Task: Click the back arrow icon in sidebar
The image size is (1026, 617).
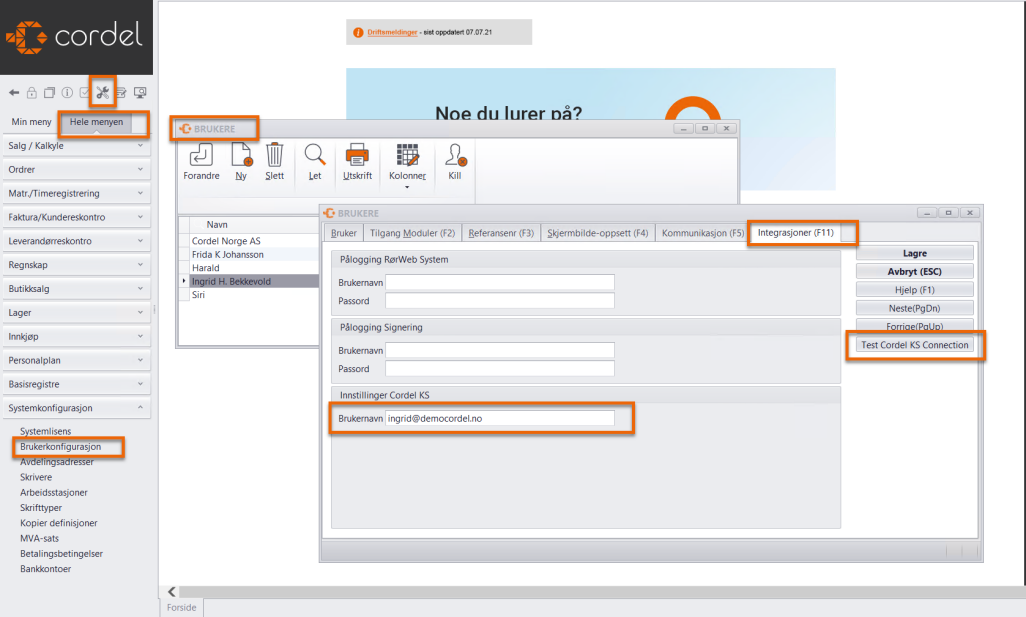Action: coord(14,93)
